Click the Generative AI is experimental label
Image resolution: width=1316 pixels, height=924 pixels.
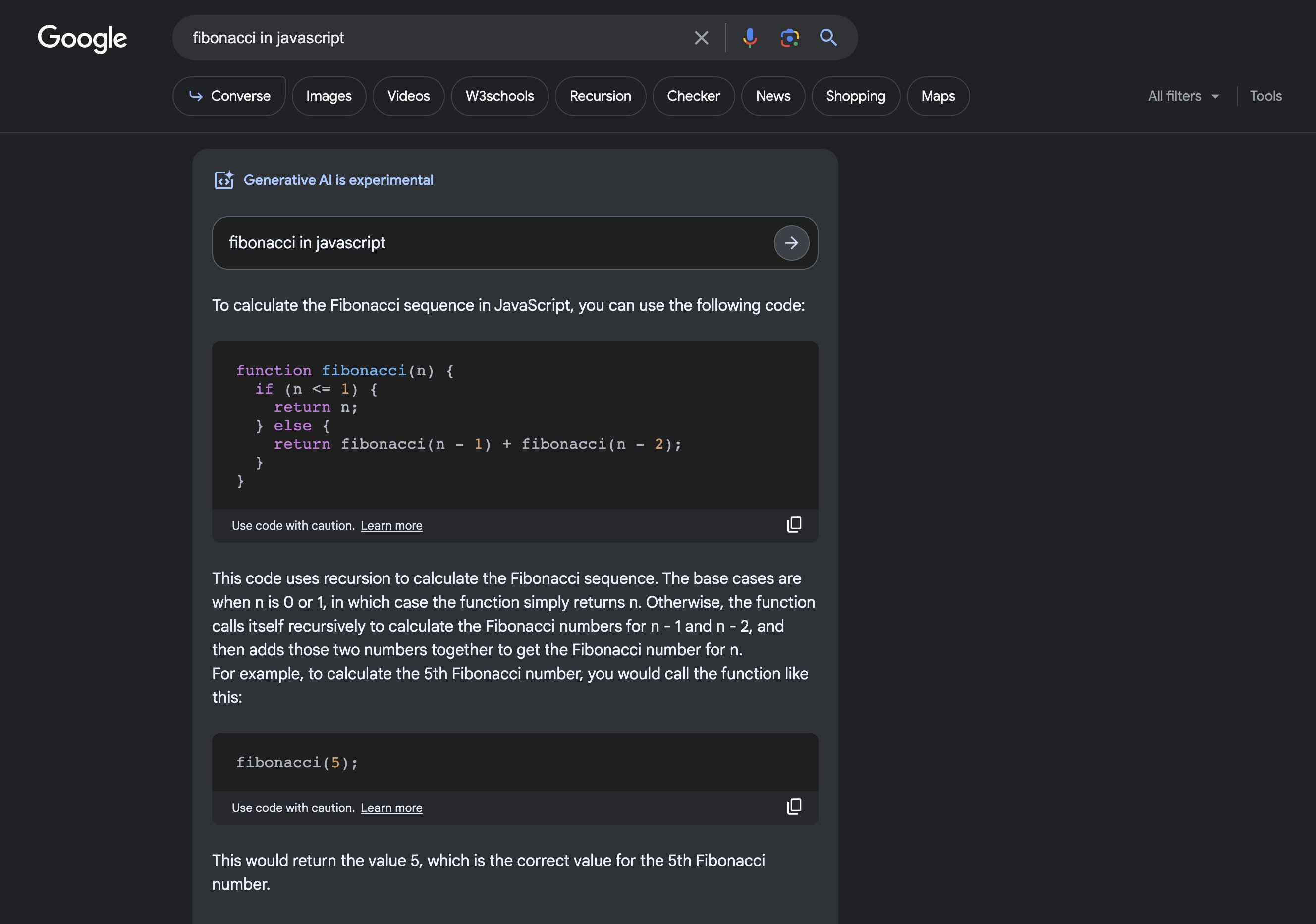pyautogui.click(x=338, y=180)
